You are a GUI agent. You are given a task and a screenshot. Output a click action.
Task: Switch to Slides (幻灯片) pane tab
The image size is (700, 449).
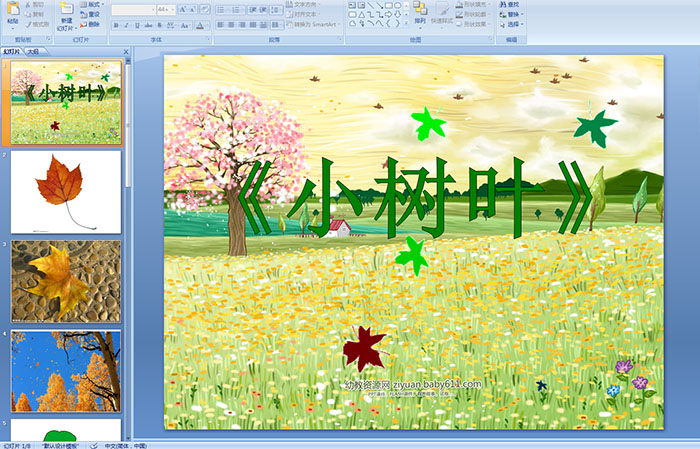pyautogui.click(x=11, y=52)
